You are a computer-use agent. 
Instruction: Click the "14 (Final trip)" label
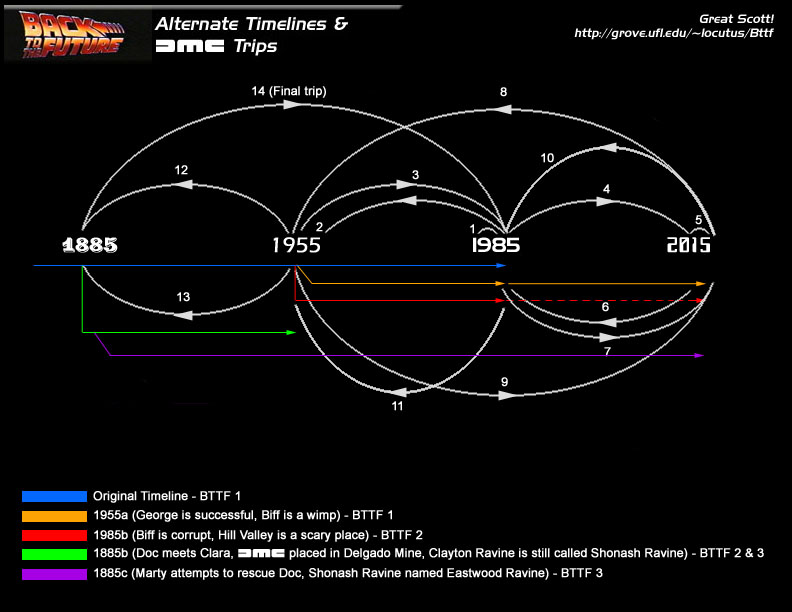(x=289, y=91)
